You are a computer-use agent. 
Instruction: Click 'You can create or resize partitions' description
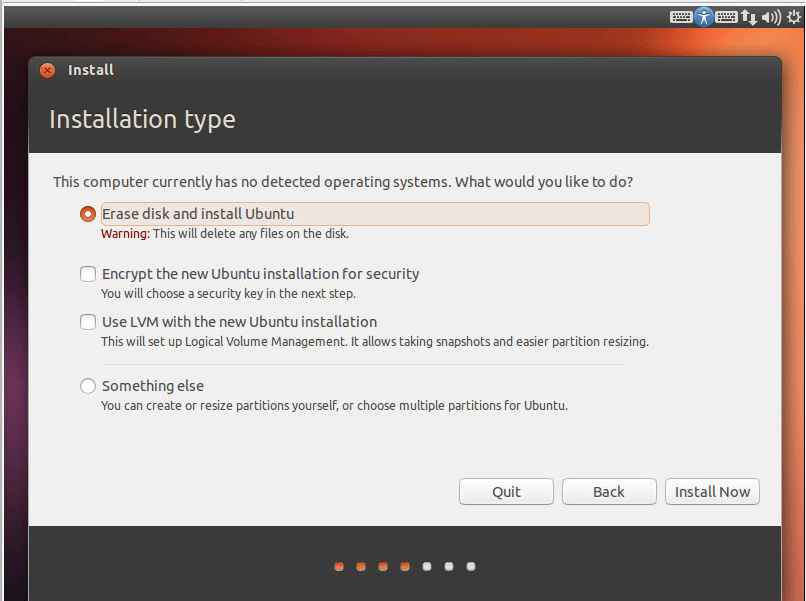[x=334, y=406]
